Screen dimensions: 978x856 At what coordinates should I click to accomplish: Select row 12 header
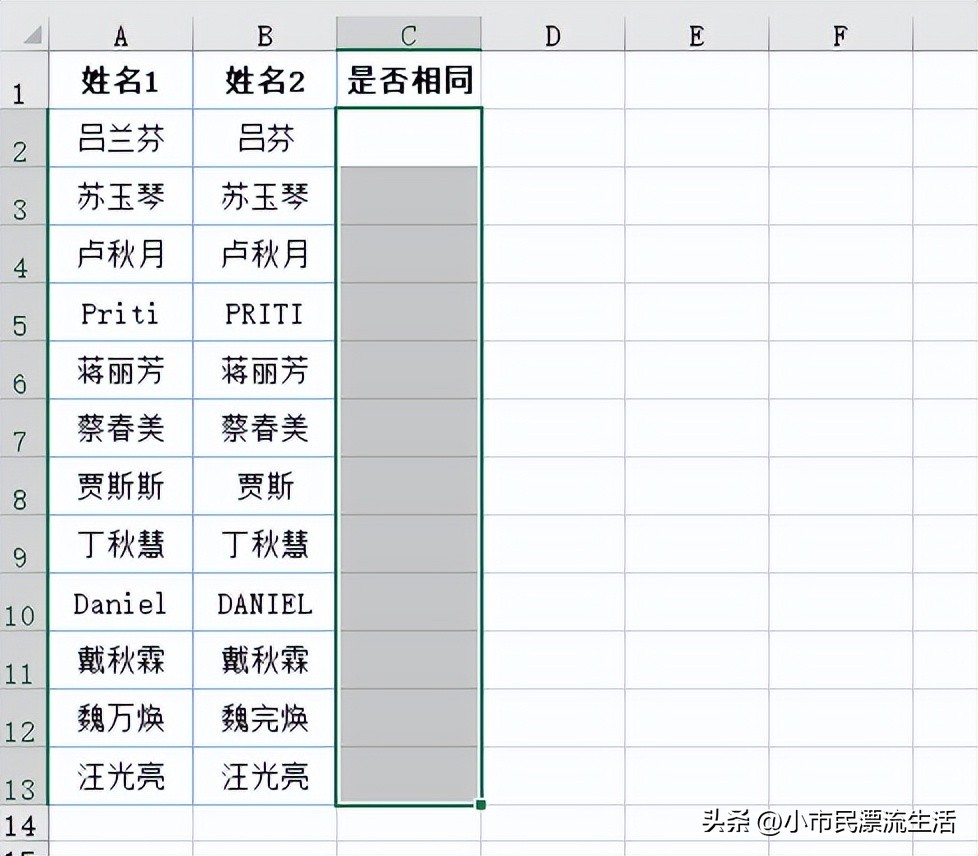[23, 718]
